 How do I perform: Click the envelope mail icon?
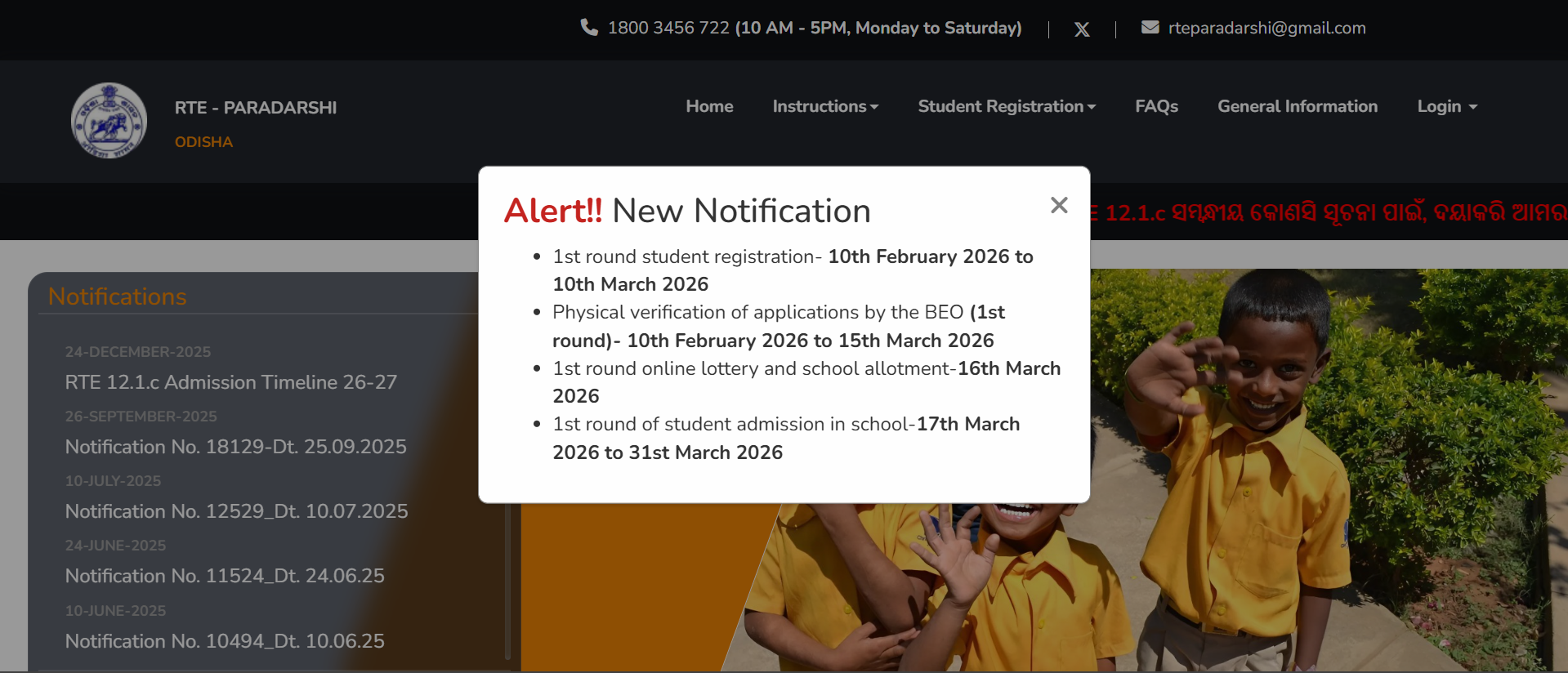[1150, 28]
